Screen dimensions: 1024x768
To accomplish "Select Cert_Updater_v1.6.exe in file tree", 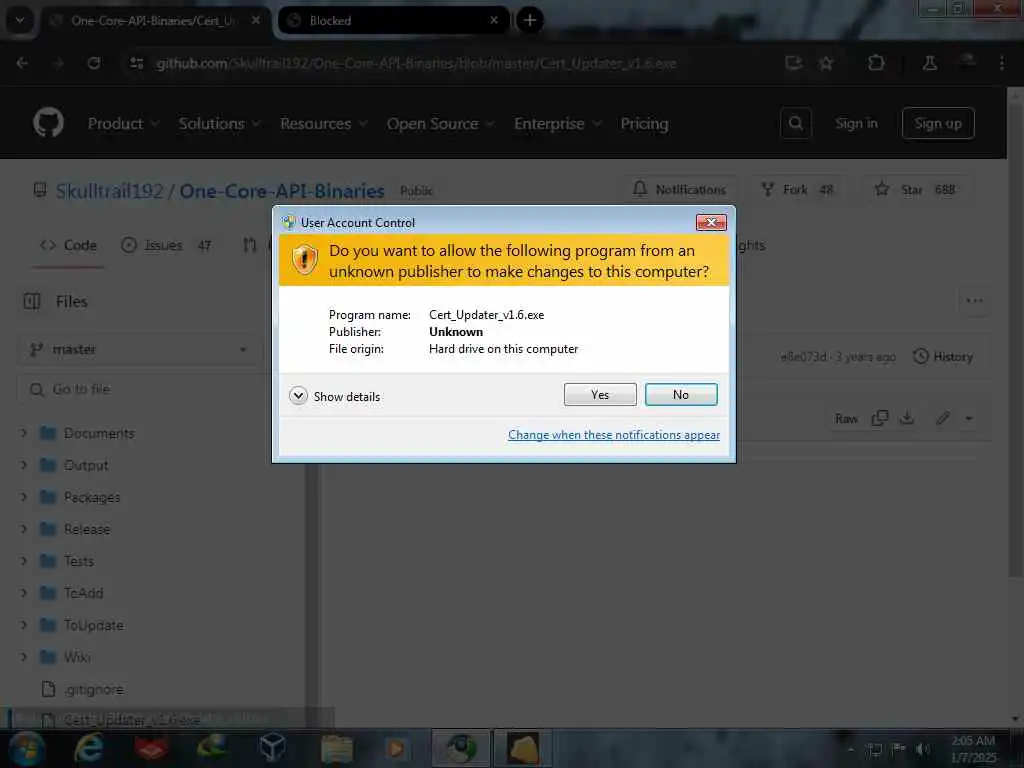I will coord(131,720).
